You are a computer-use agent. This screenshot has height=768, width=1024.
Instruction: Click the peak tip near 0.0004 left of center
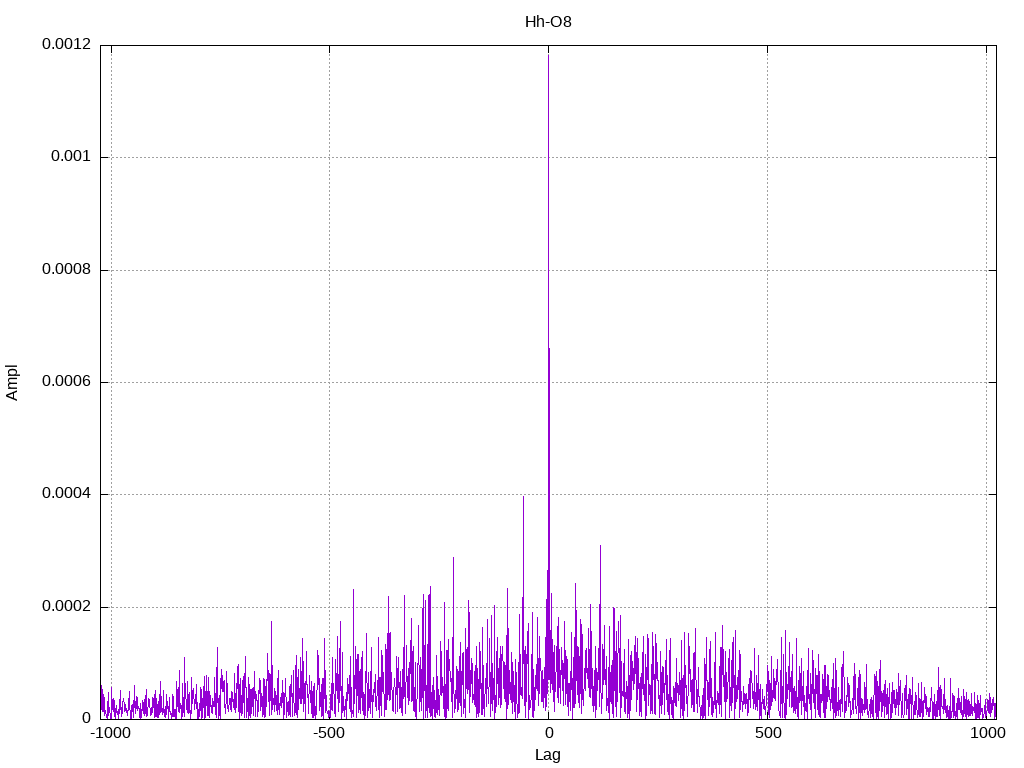[523, 497]
